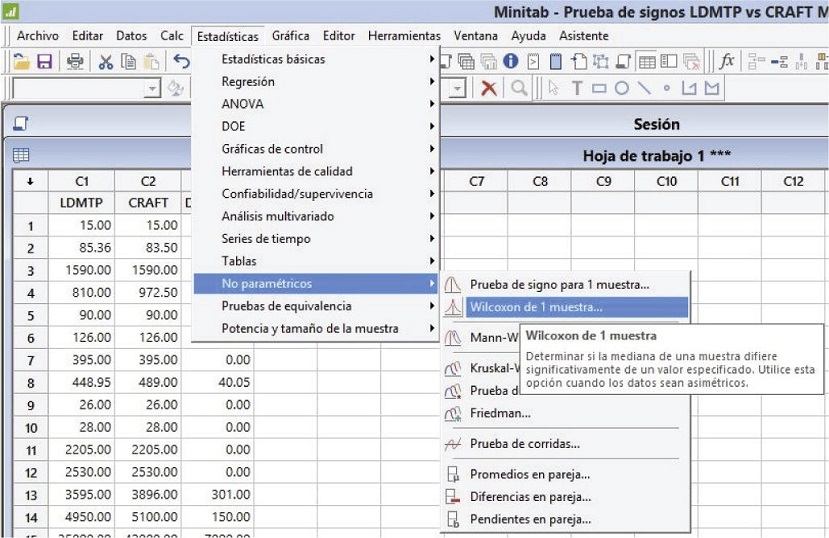
Task: Open the Gráfica menu
Action: click(x=291, y=36)
